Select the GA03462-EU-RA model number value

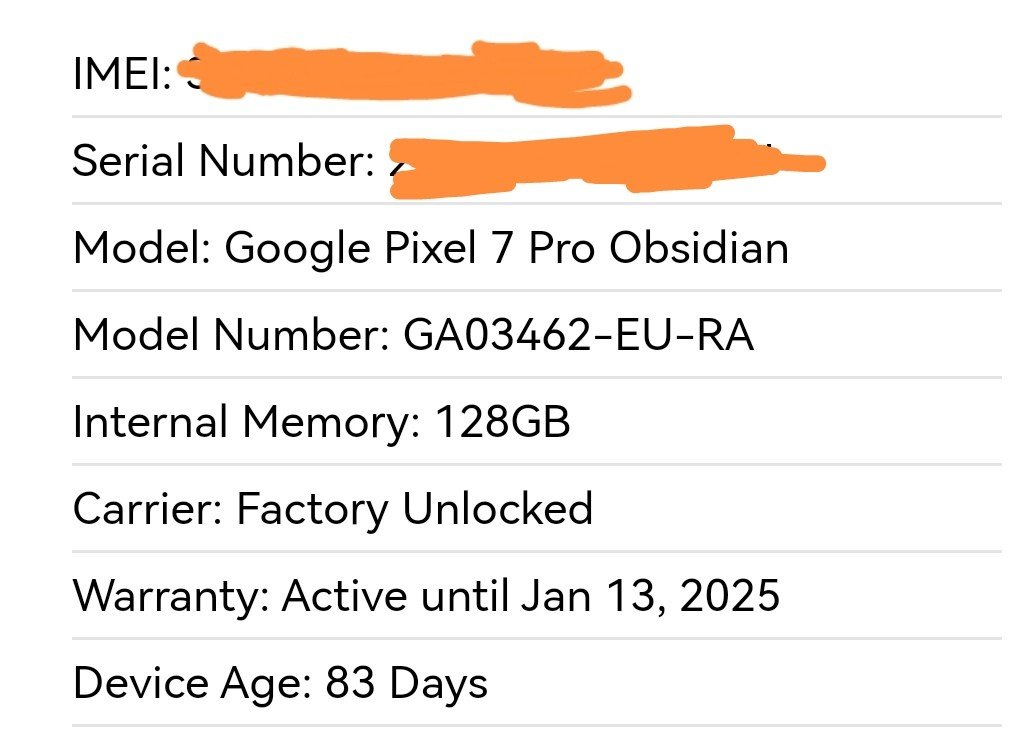tap(578, 336)
